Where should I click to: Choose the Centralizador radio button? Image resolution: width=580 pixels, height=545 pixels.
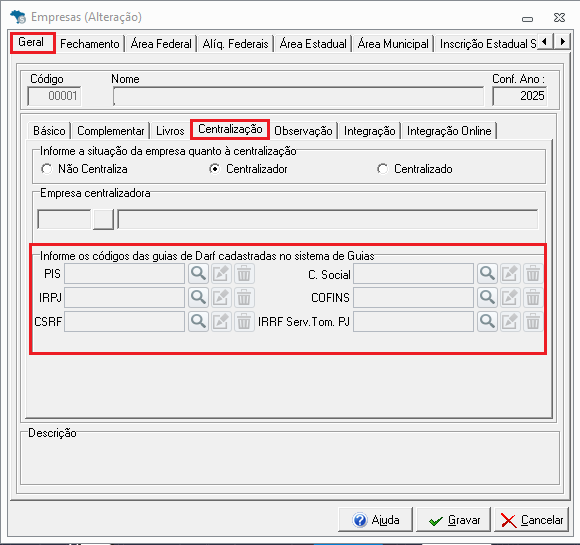click(215, 169)
